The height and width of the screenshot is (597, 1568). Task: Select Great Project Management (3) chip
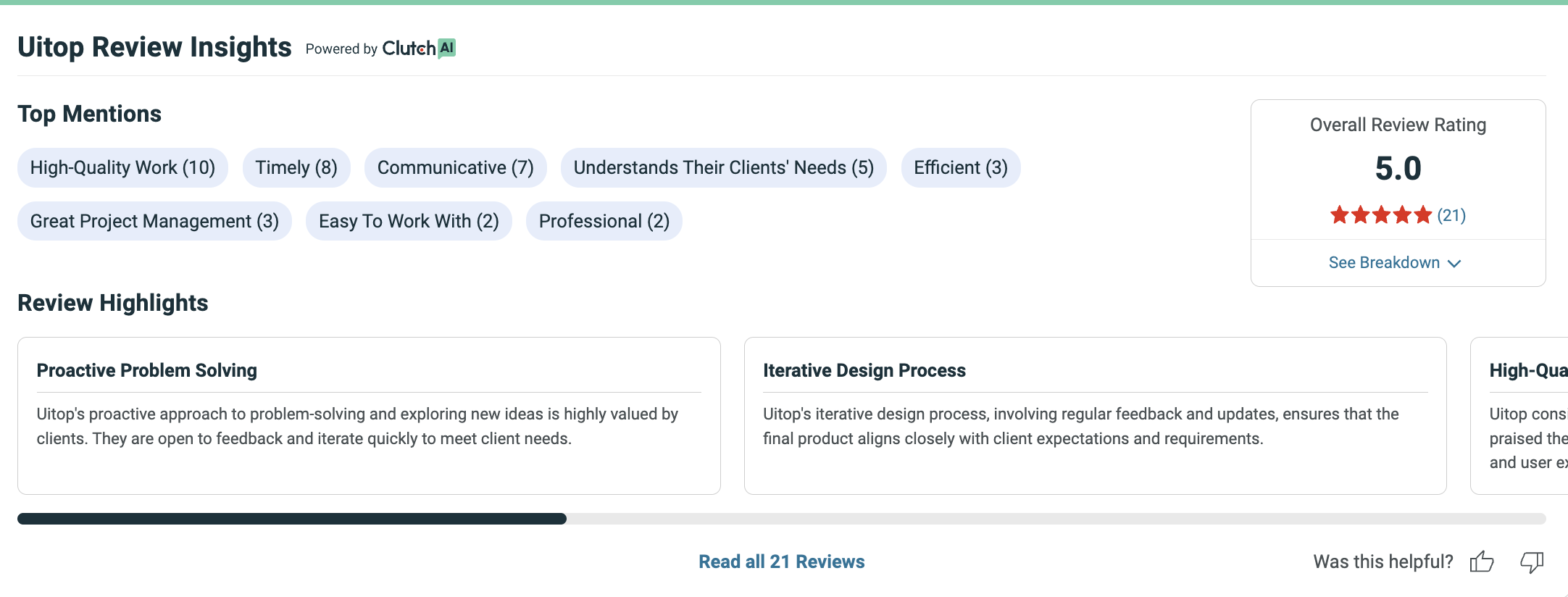(154, 221)
